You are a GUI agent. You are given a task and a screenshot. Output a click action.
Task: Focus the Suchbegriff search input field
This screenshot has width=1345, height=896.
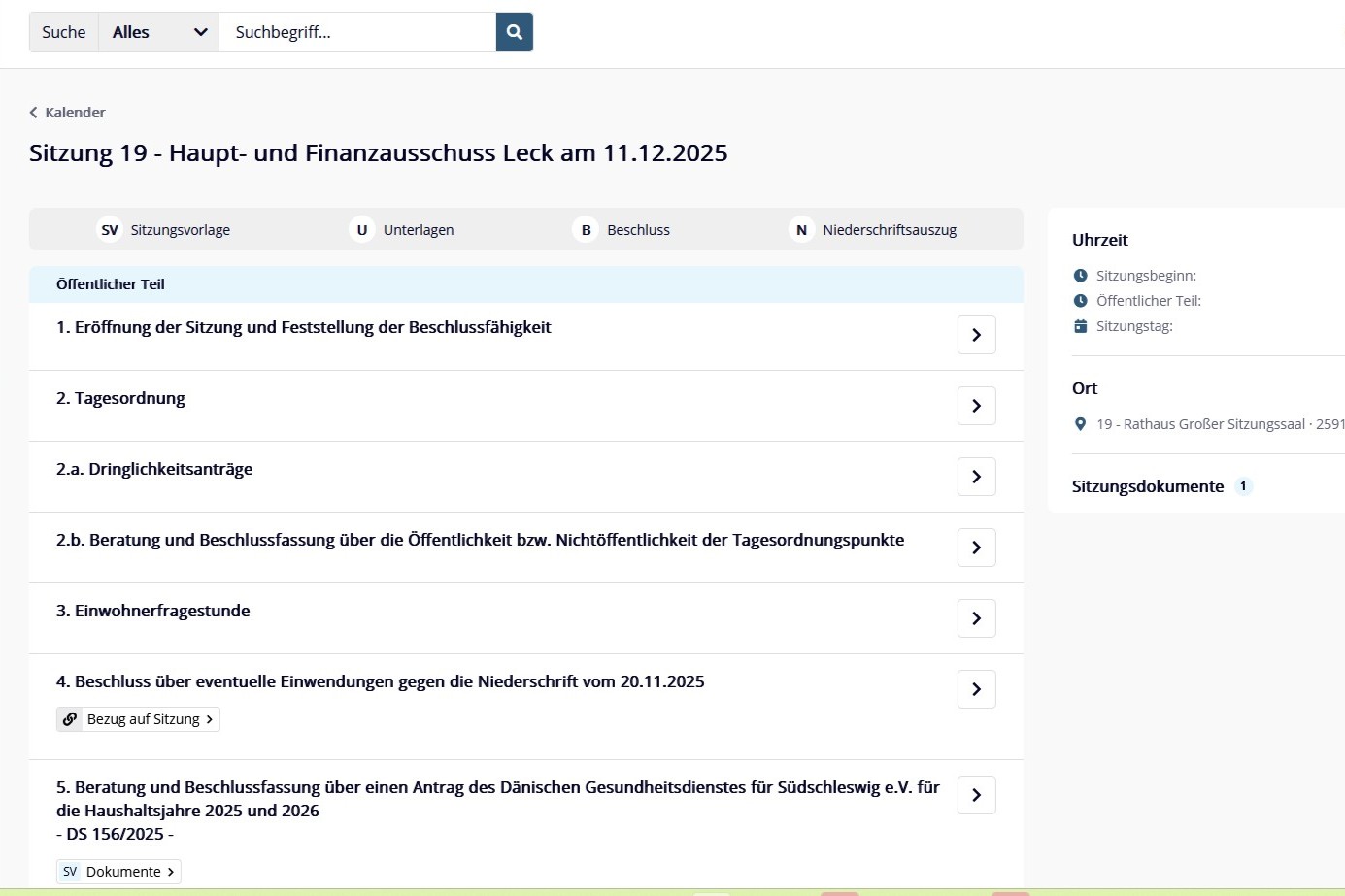tap(356, 32)
